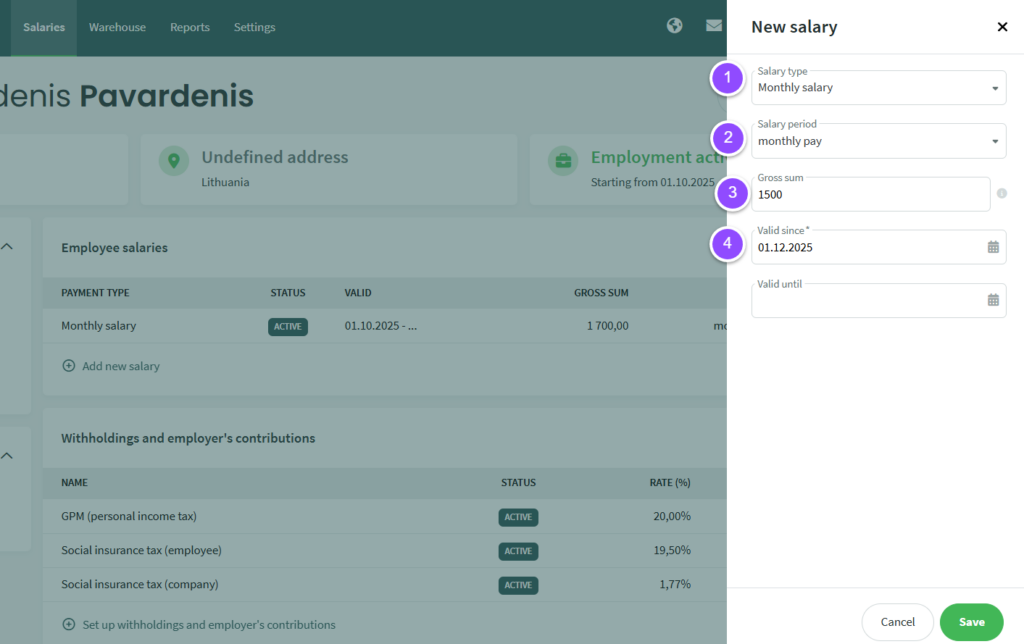Expand the Salary period dropdown
Viewport: 1024px width, 644px height.
pyautogui.click(x=994, y=142)
